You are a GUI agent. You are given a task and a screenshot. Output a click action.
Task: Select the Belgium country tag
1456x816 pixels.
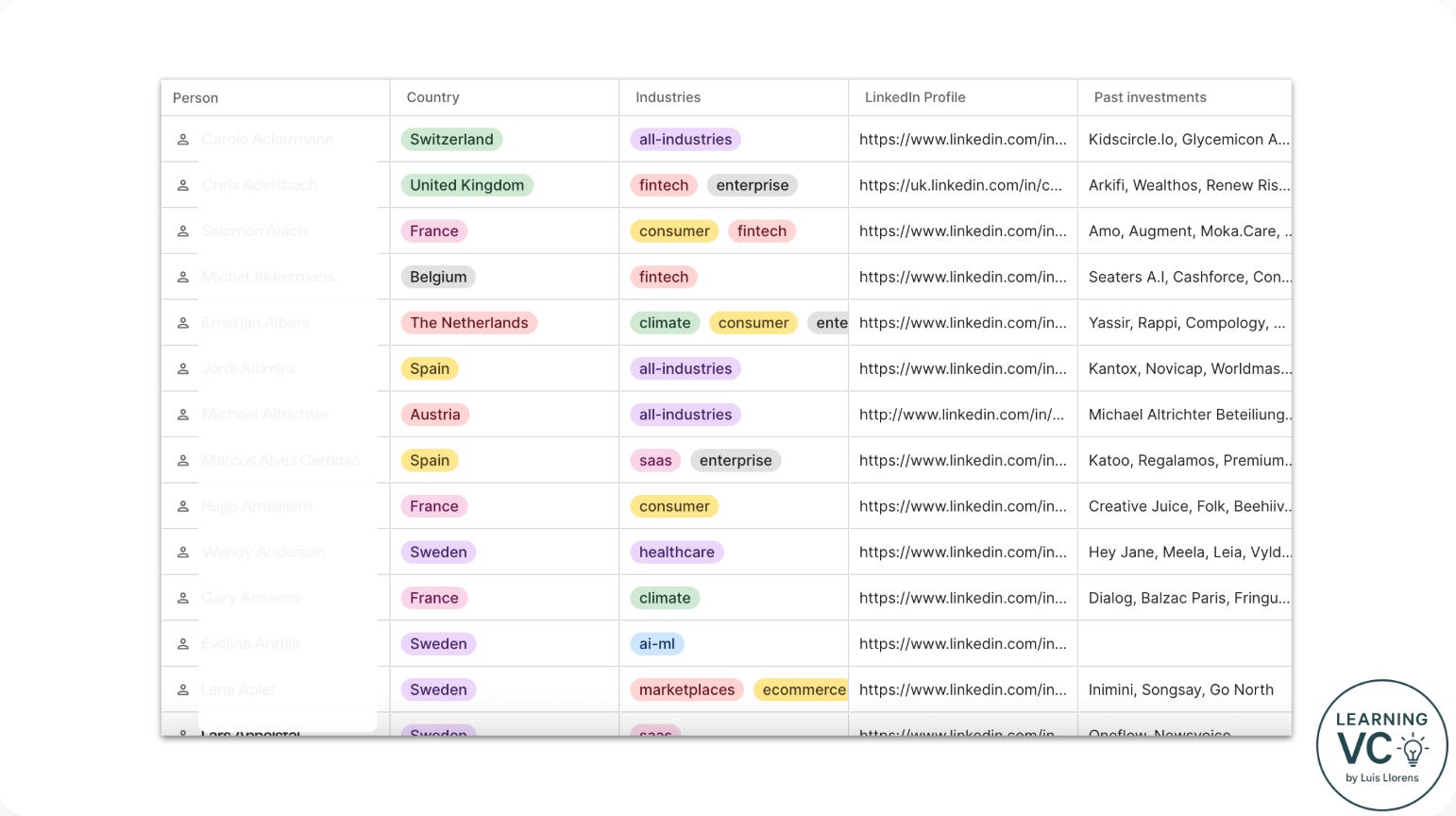(x=438, y=277)
